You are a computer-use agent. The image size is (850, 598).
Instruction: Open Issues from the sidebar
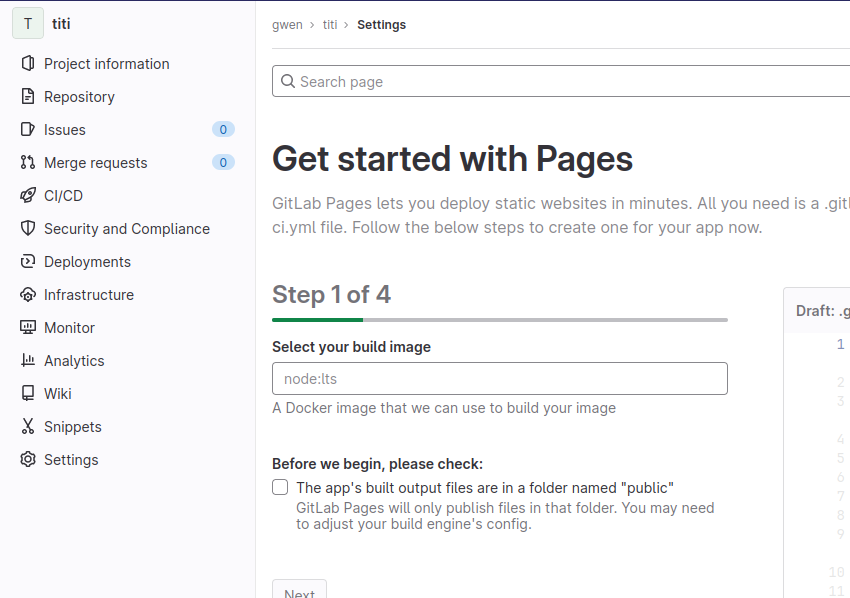click(x=65, y=130)
